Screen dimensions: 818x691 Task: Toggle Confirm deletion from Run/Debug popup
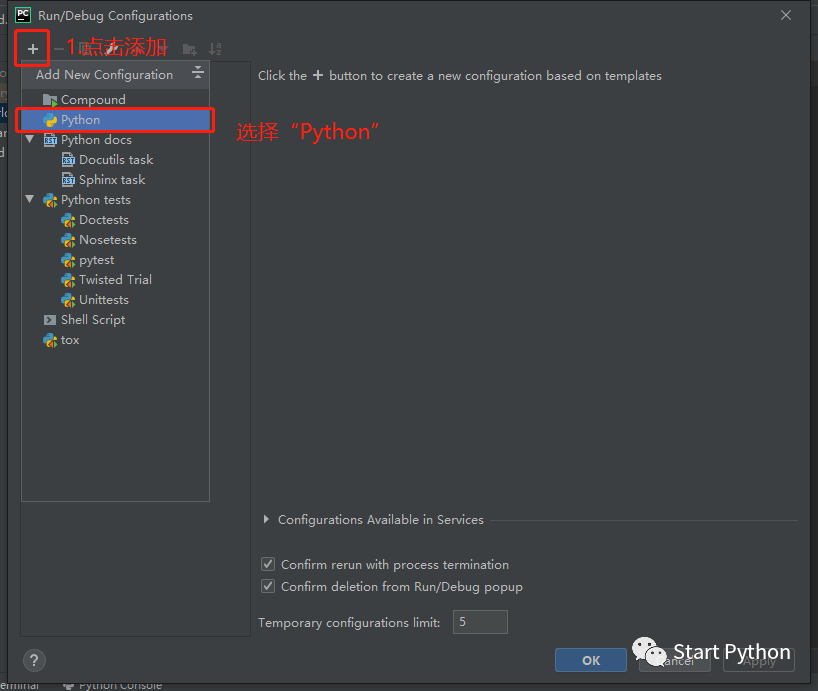pos(268,586)
